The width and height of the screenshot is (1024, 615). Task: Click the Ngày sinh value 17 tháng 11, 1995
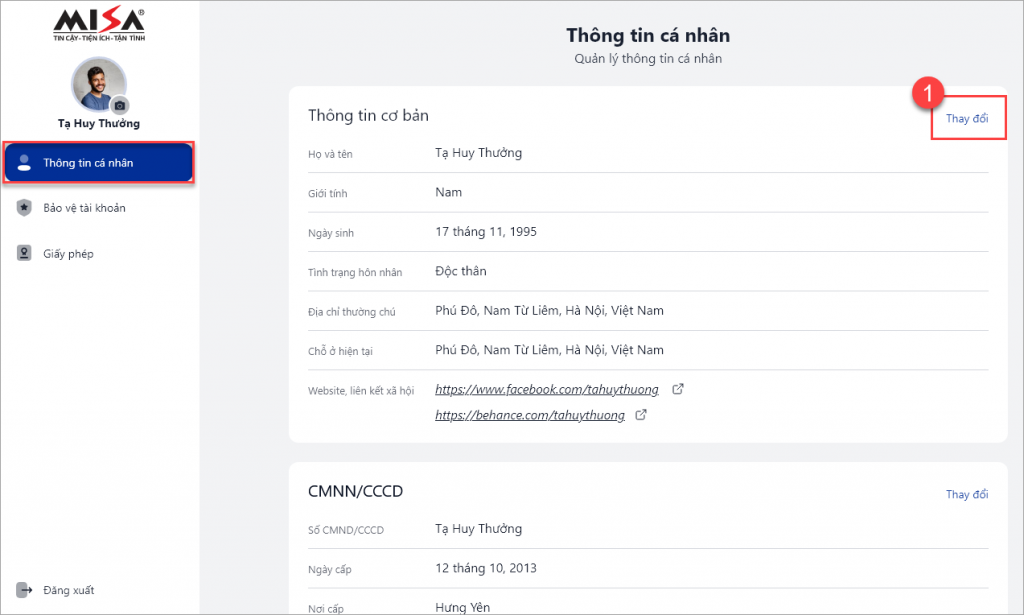[x=486, y=232]
